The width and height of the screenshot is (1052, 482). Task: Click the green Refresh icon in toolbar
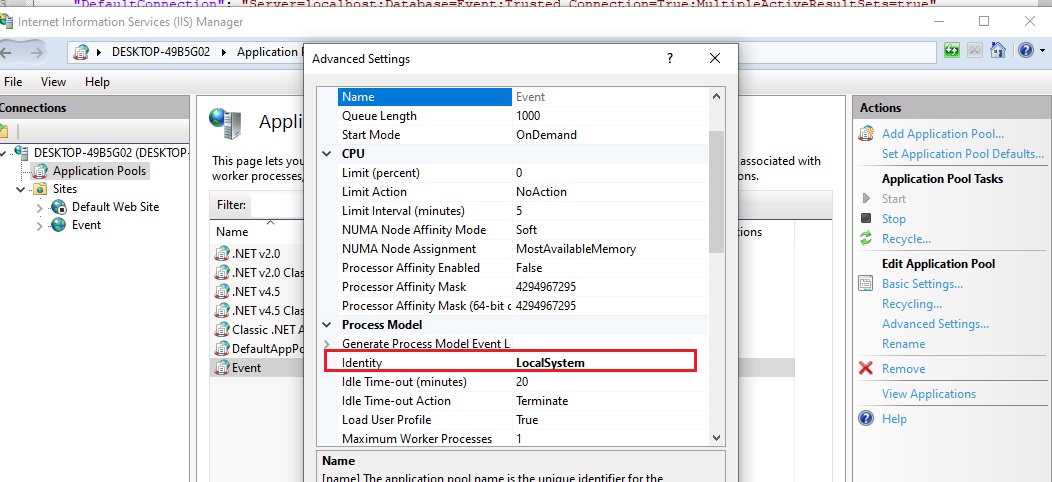click(x=951, y=50)
